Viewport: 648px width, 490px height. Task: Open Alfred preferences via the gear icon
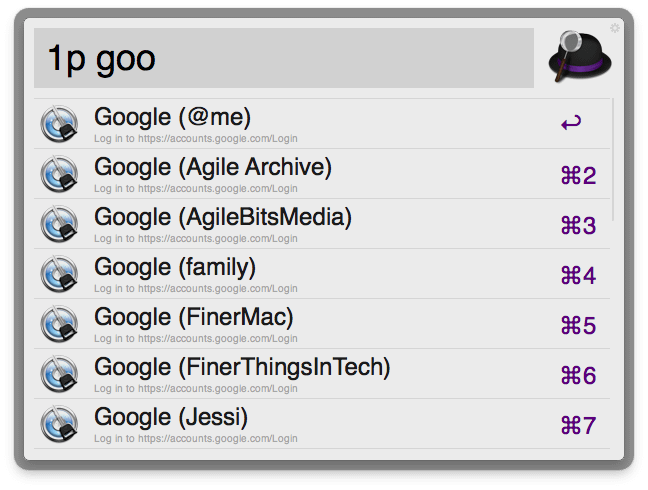[615, 28]
